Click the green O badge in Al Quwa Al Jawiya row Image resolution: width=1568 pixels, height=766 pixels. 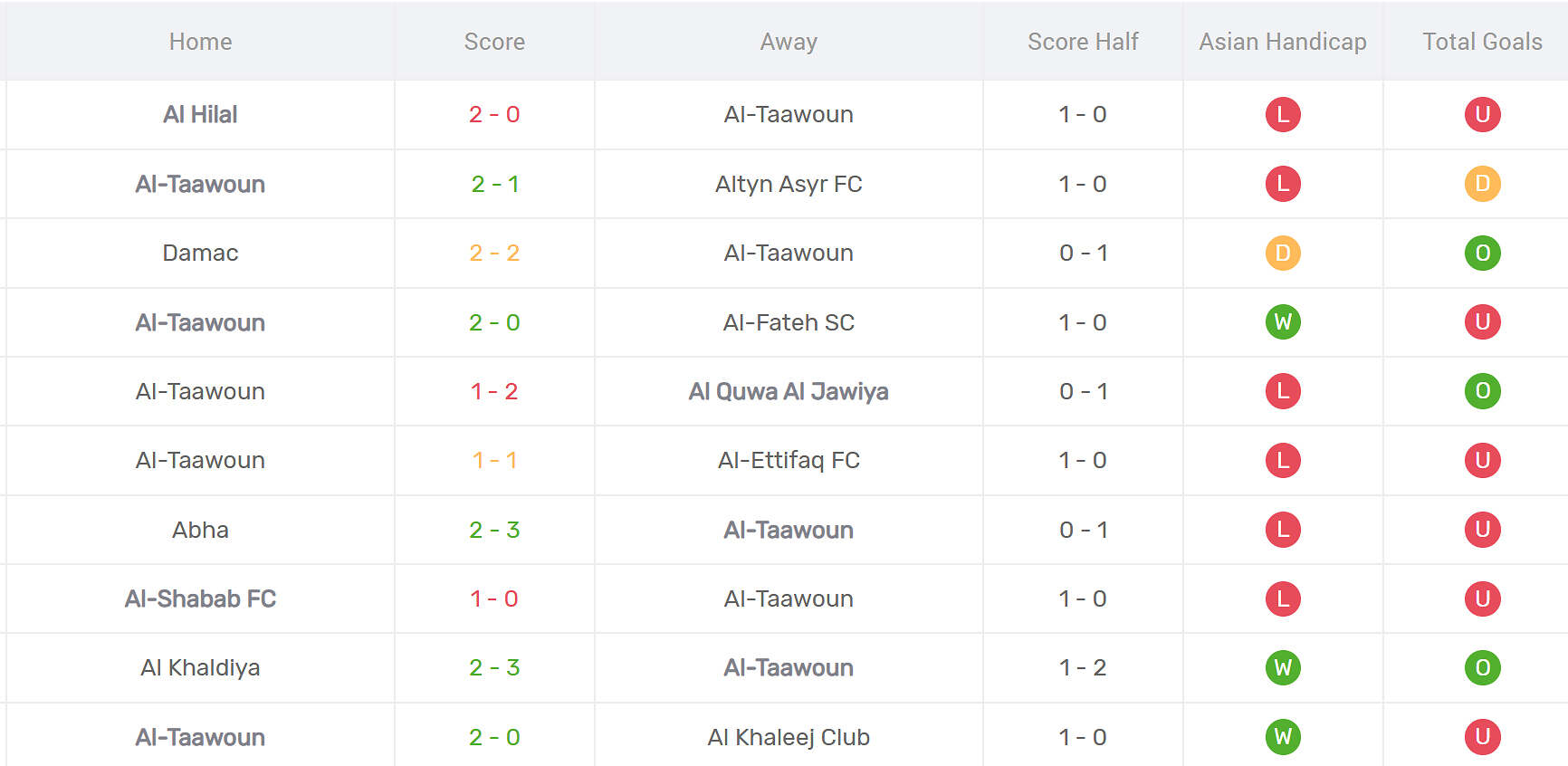[x=1482, y=391]
